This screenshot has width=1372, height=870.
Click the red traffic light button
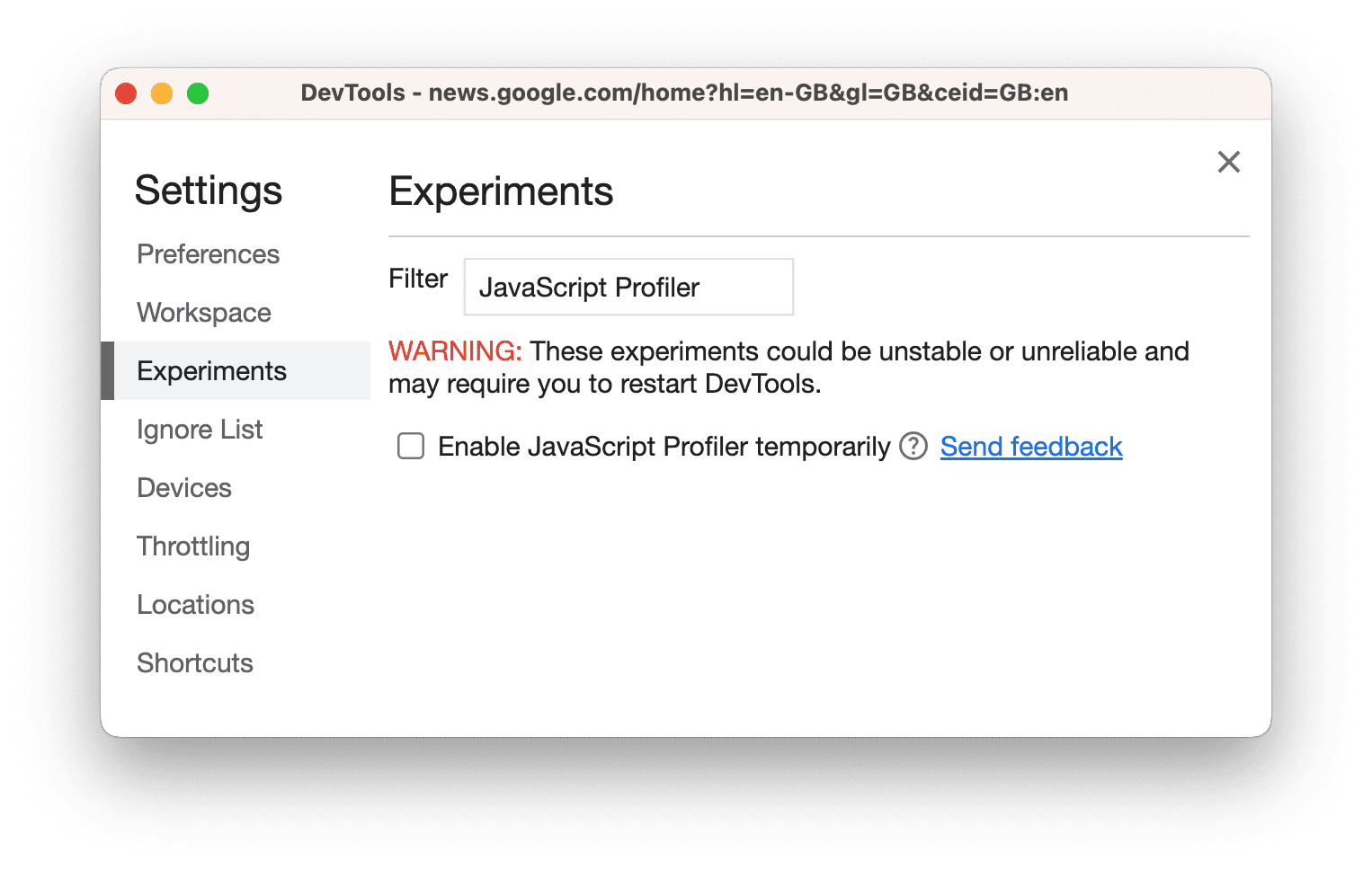[x=126, y=93]
